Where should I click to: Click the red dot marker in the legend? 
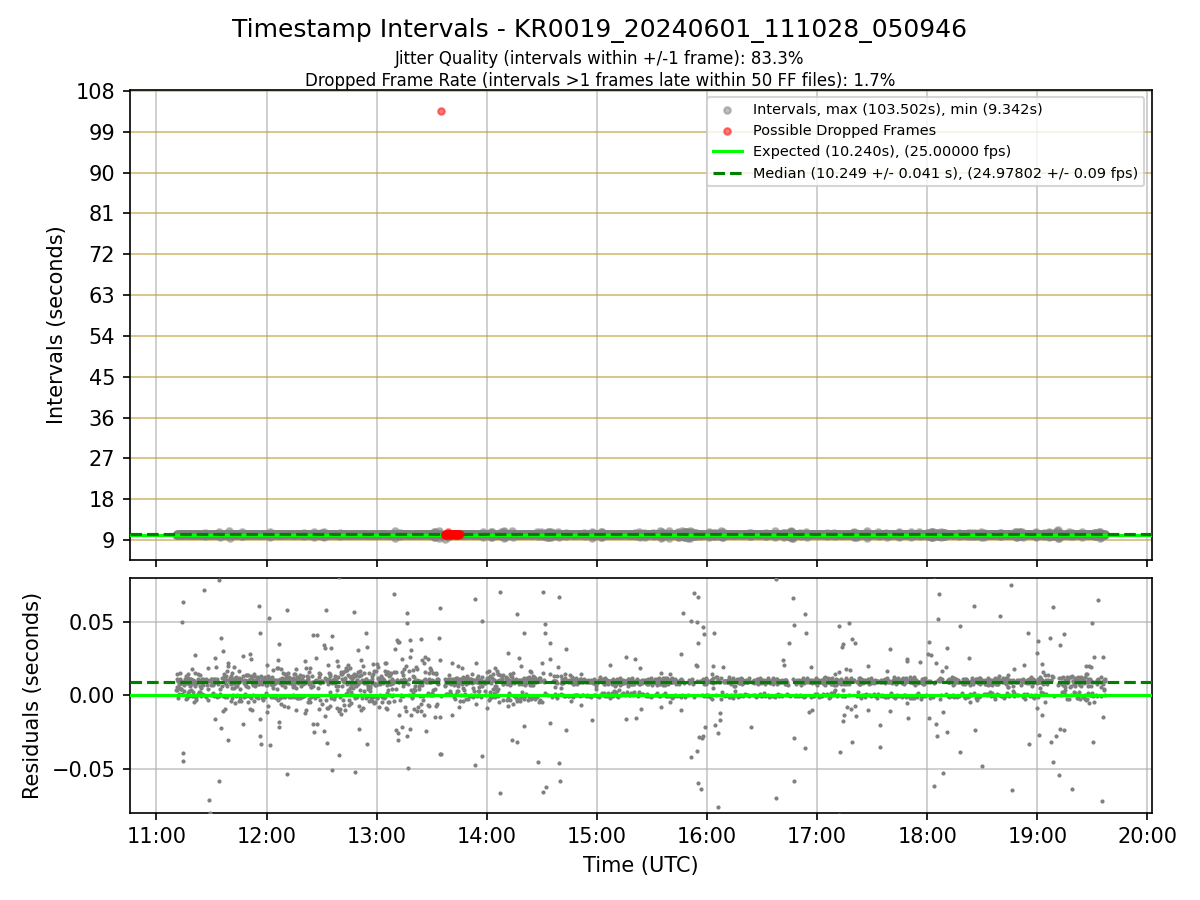pos(727,131)
